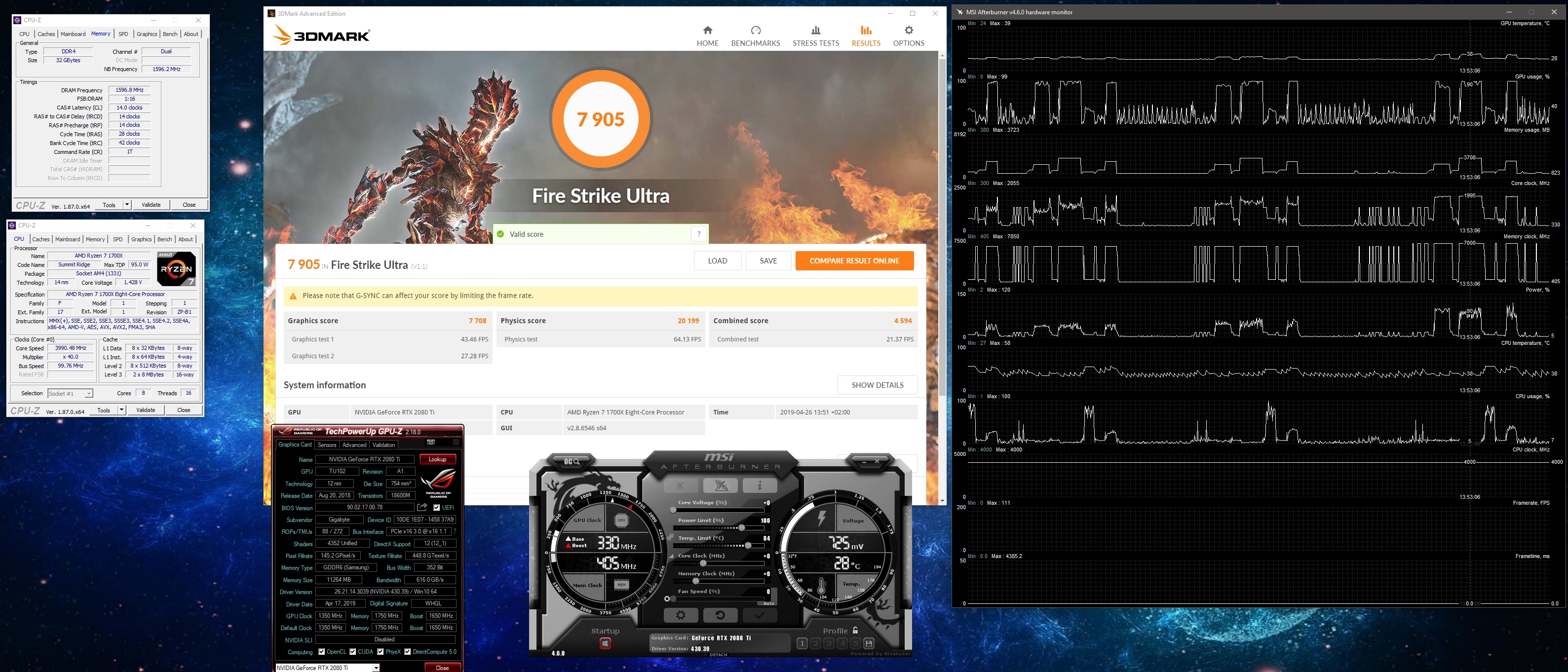Toggle Afterburner fan speed Auto mode
This screenshot has height=672, width=1568.
coord(768,603)
